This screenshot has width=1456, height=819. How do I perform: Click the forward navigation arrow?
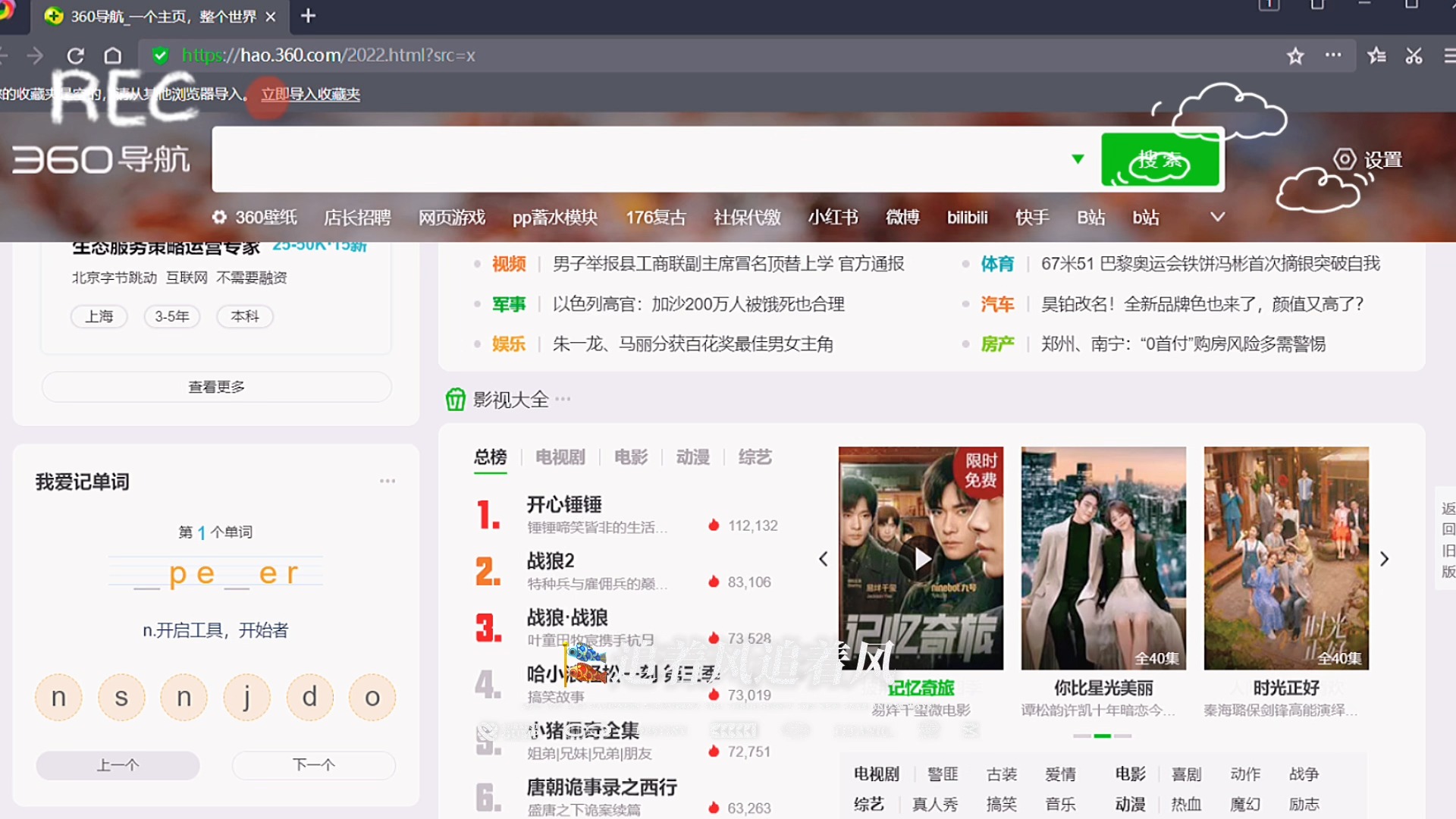pos(35,55)
